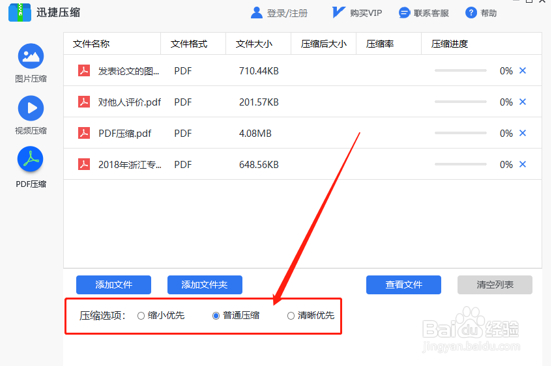Screen dimensions: 551x366
Task: Click the 添加文件 button
Action: 114,285
